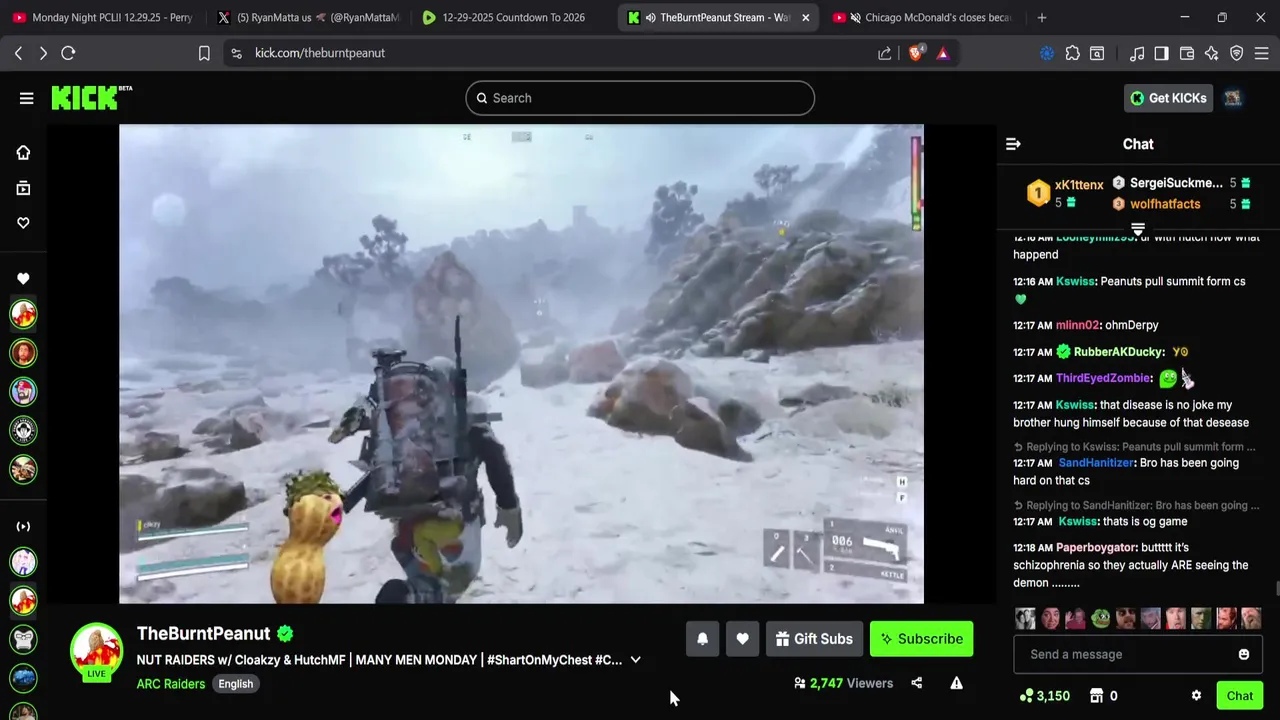Image resolution: width=1280 pixels, height=720 pixels.
Task: Switch to Monday Night PCLII tab
Action: [102, 17]
